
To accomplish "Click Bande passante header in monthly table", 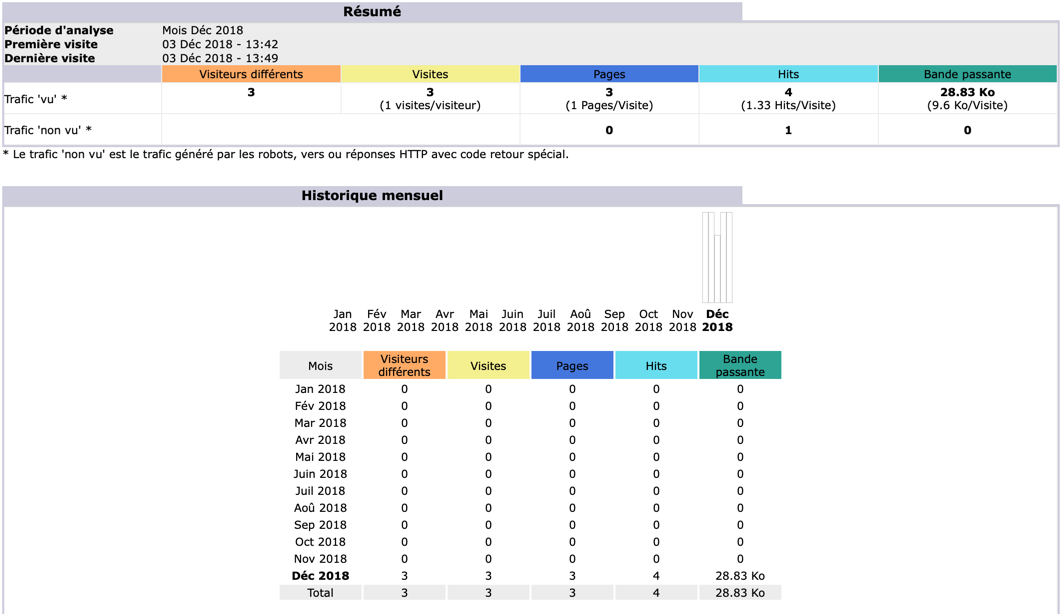I will pos(740,365).
